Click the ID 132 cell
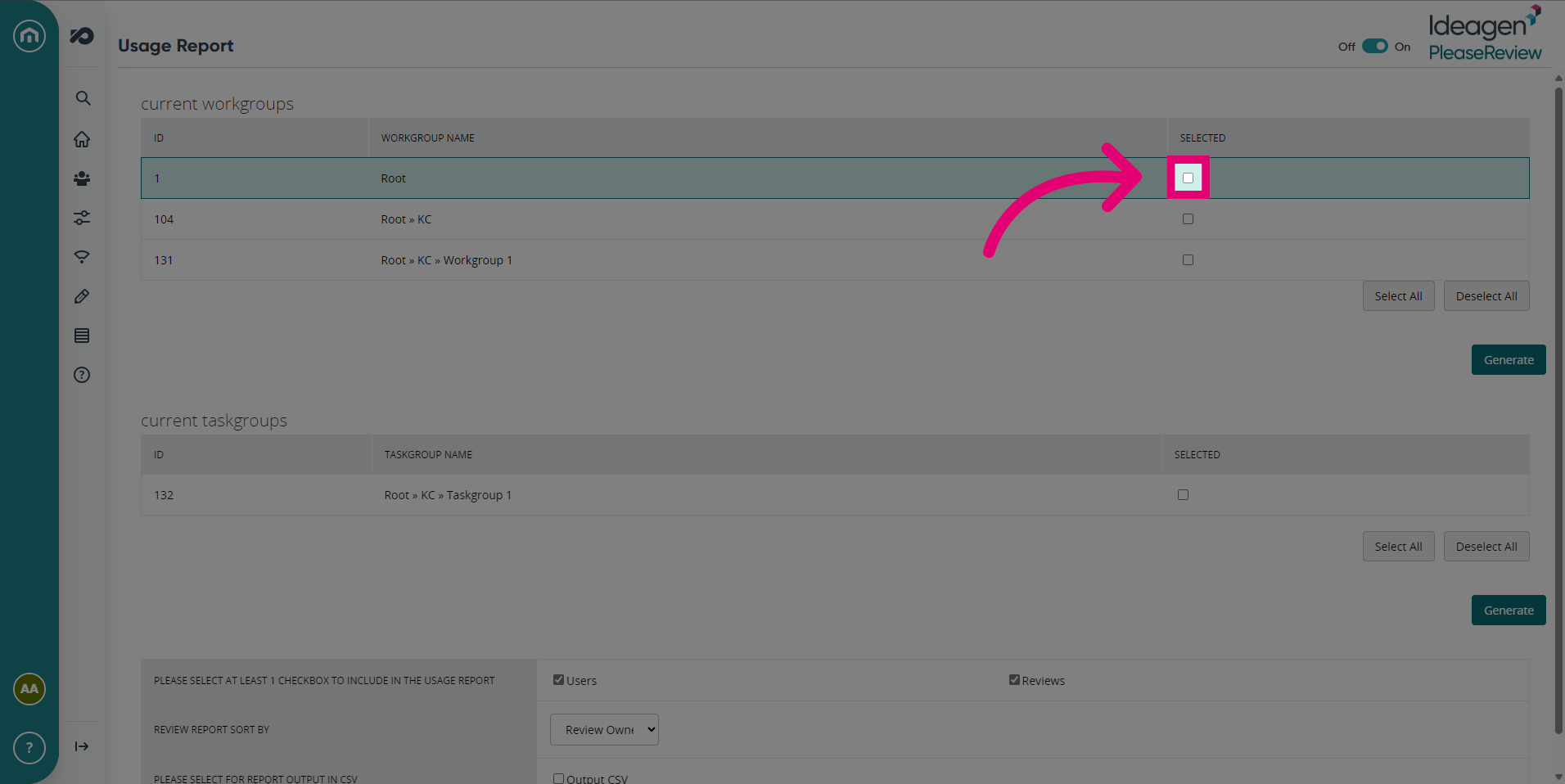The width and height of the screenshot is (1565, 784). [x=164, y=495]
